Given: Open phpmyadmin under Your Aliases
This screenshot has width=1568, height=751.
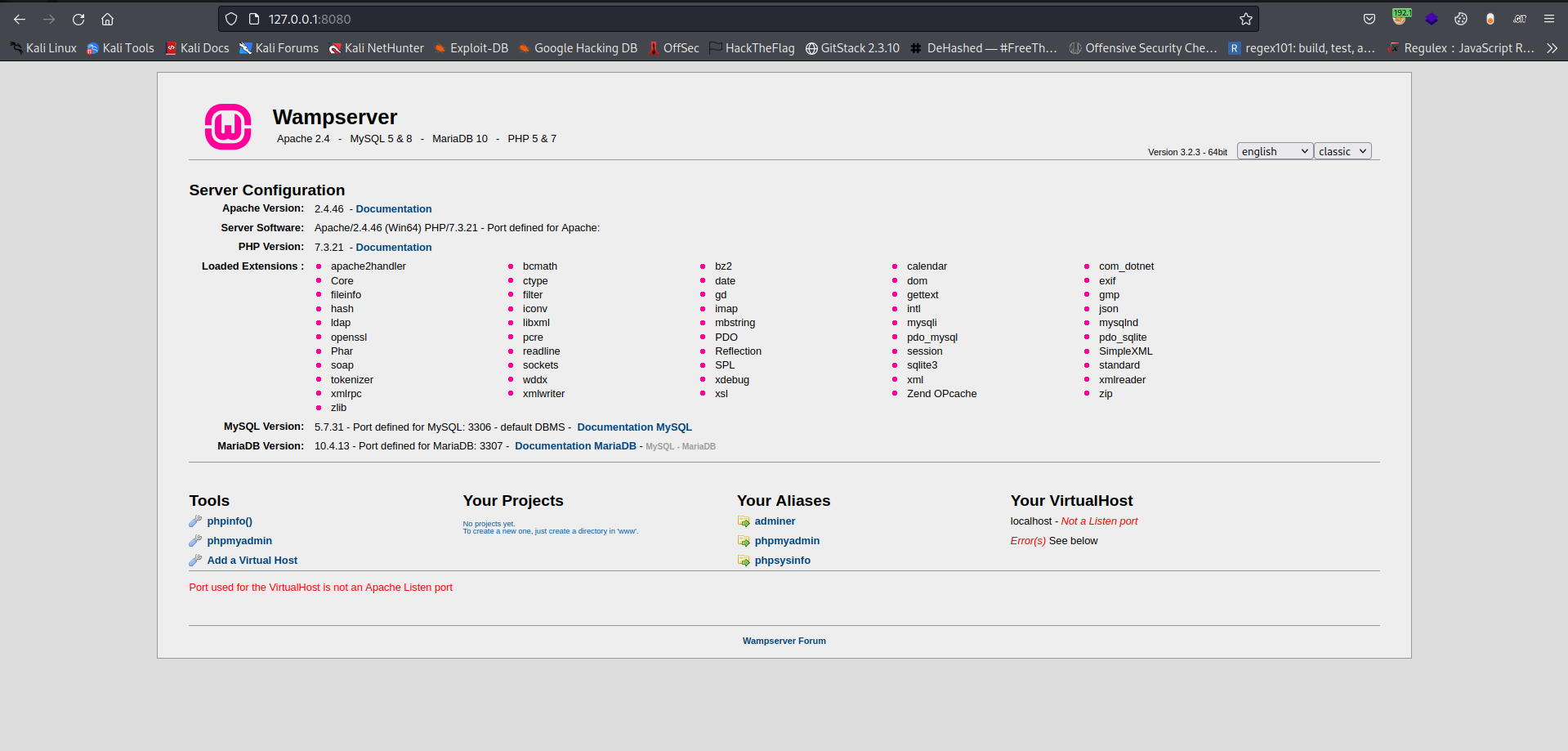Looking at the screenshot, I should [x=787, y=541].
